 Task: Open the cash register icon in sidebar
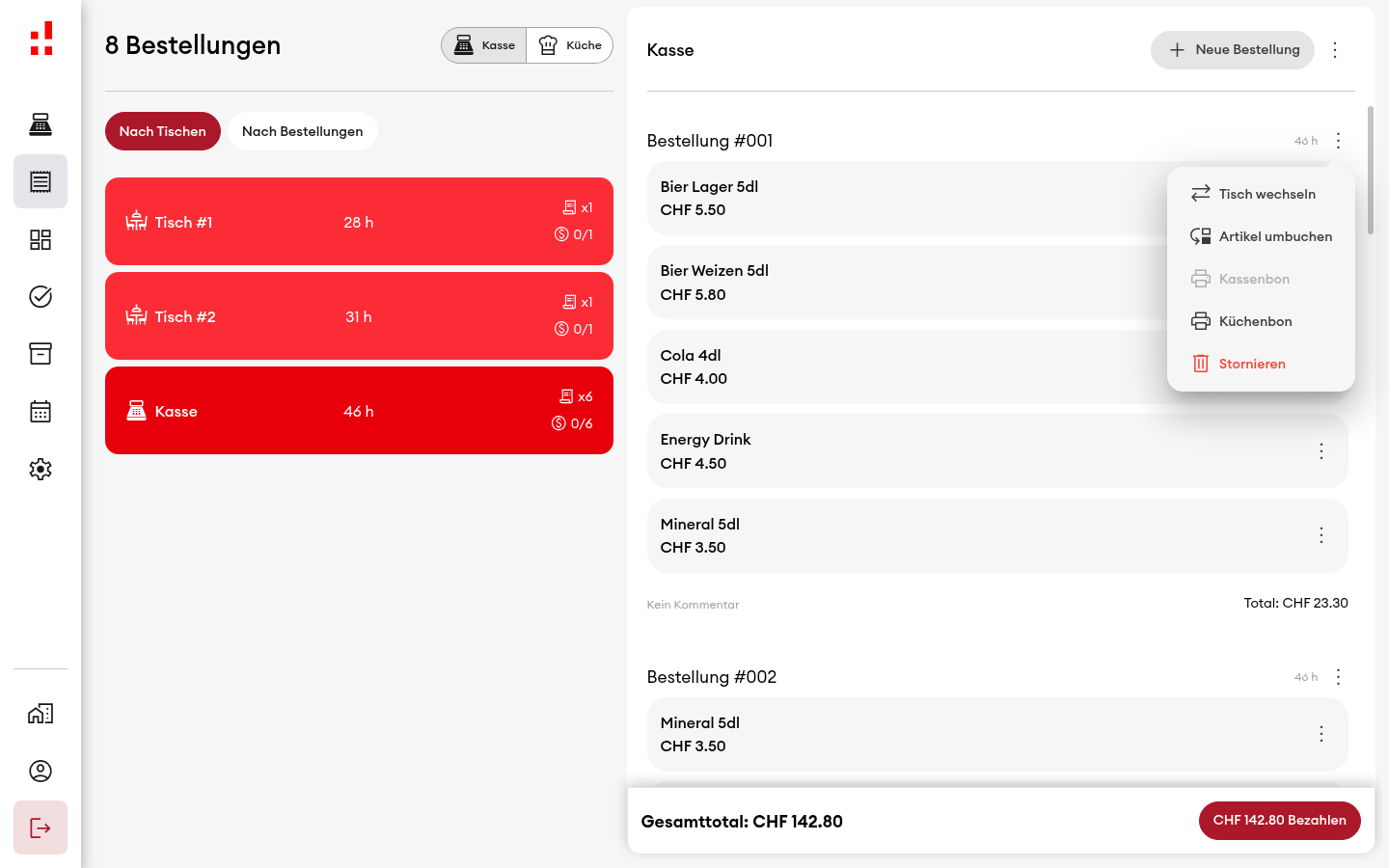(x=41, y=124)
